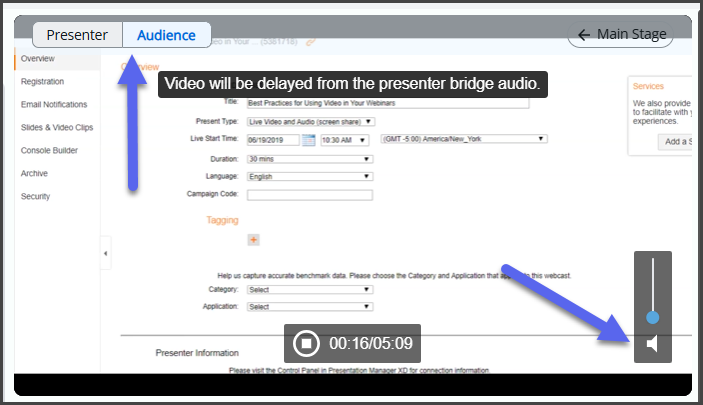Open the America/New_York timezone dropdown
This screenshot has height=405, width=703.
coord(464,139)
